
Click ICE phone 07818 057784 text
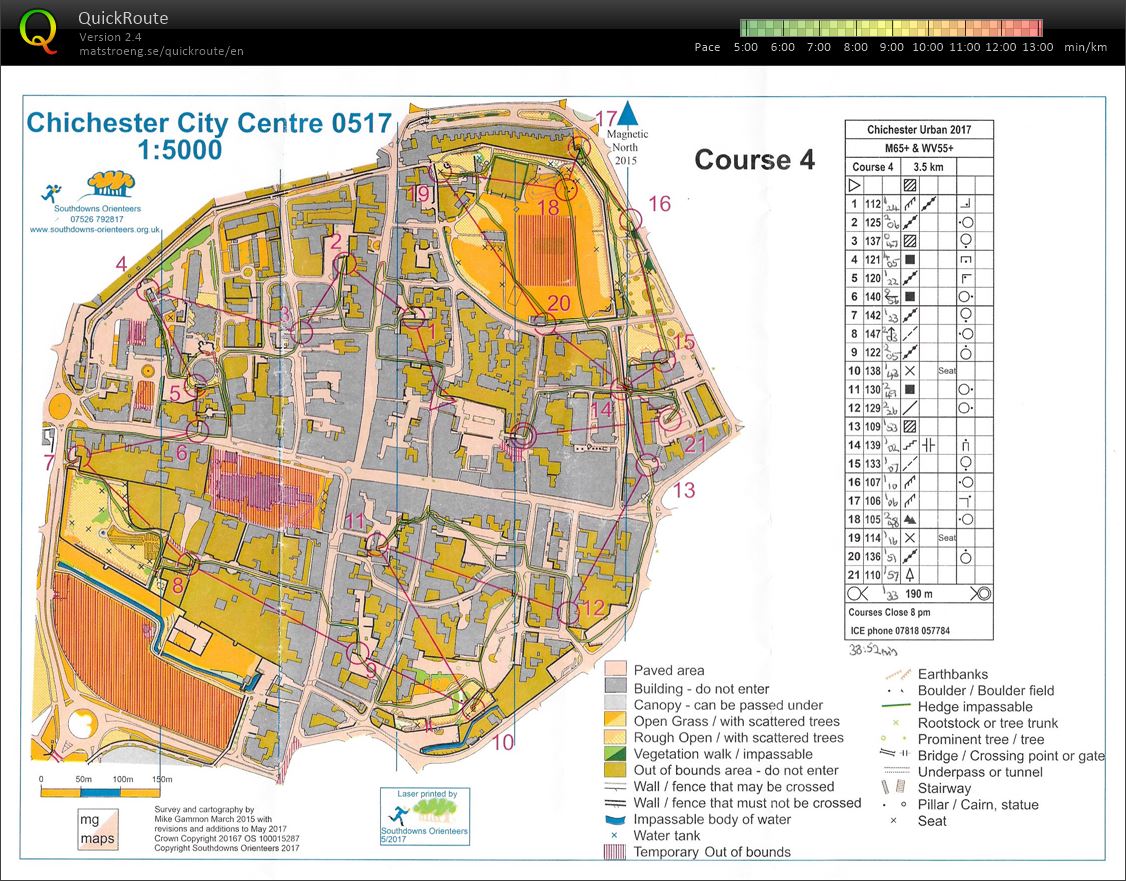coord(900,631)
